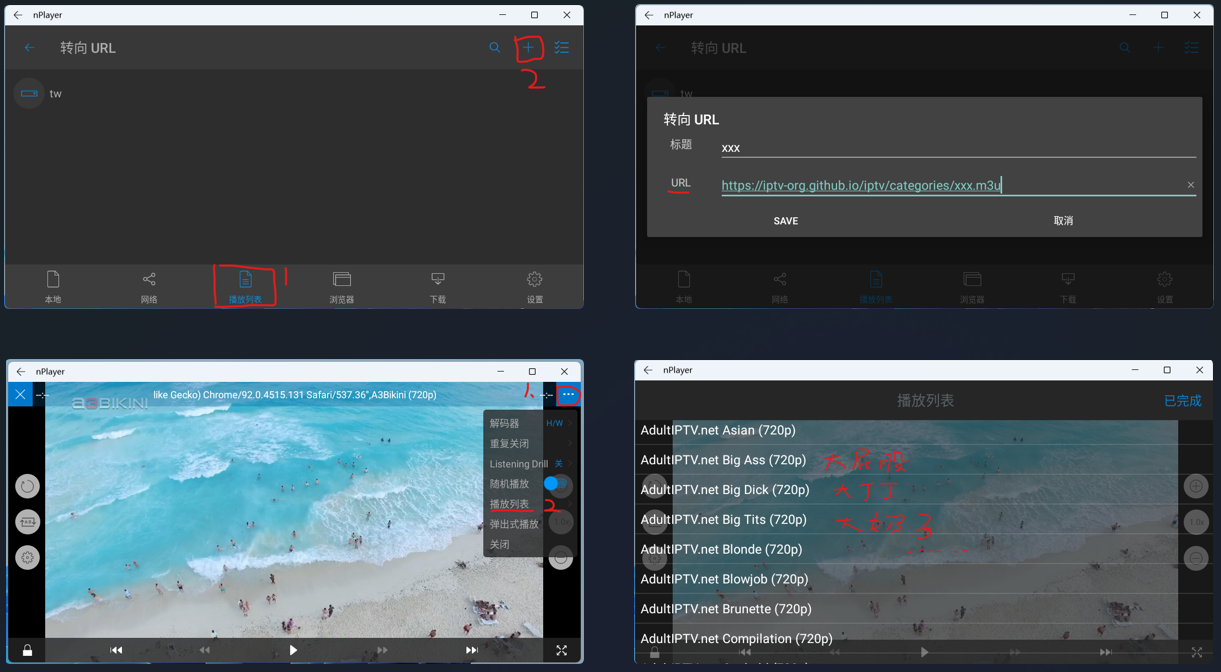Open the tw URL entry
The width and height of the screenshot is (1221, 672).
294,93
